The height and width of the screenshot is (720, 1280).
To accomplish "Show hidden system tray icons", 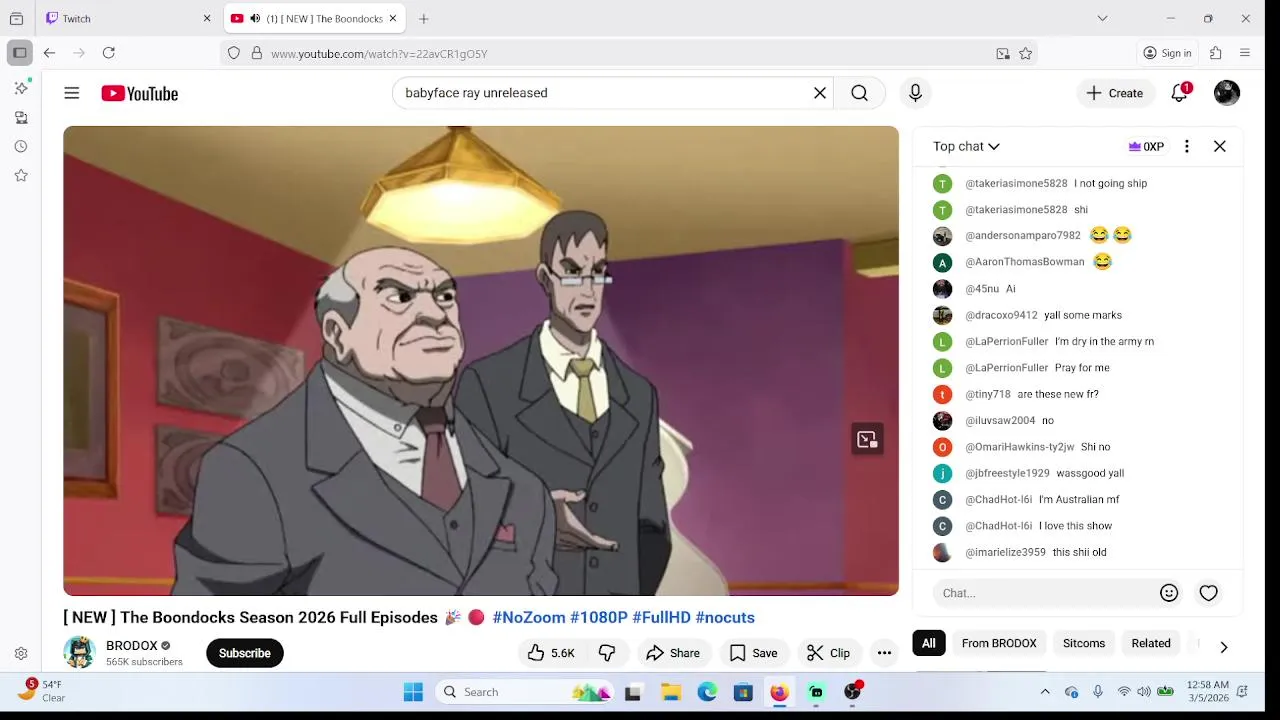I will (1045, 692).
